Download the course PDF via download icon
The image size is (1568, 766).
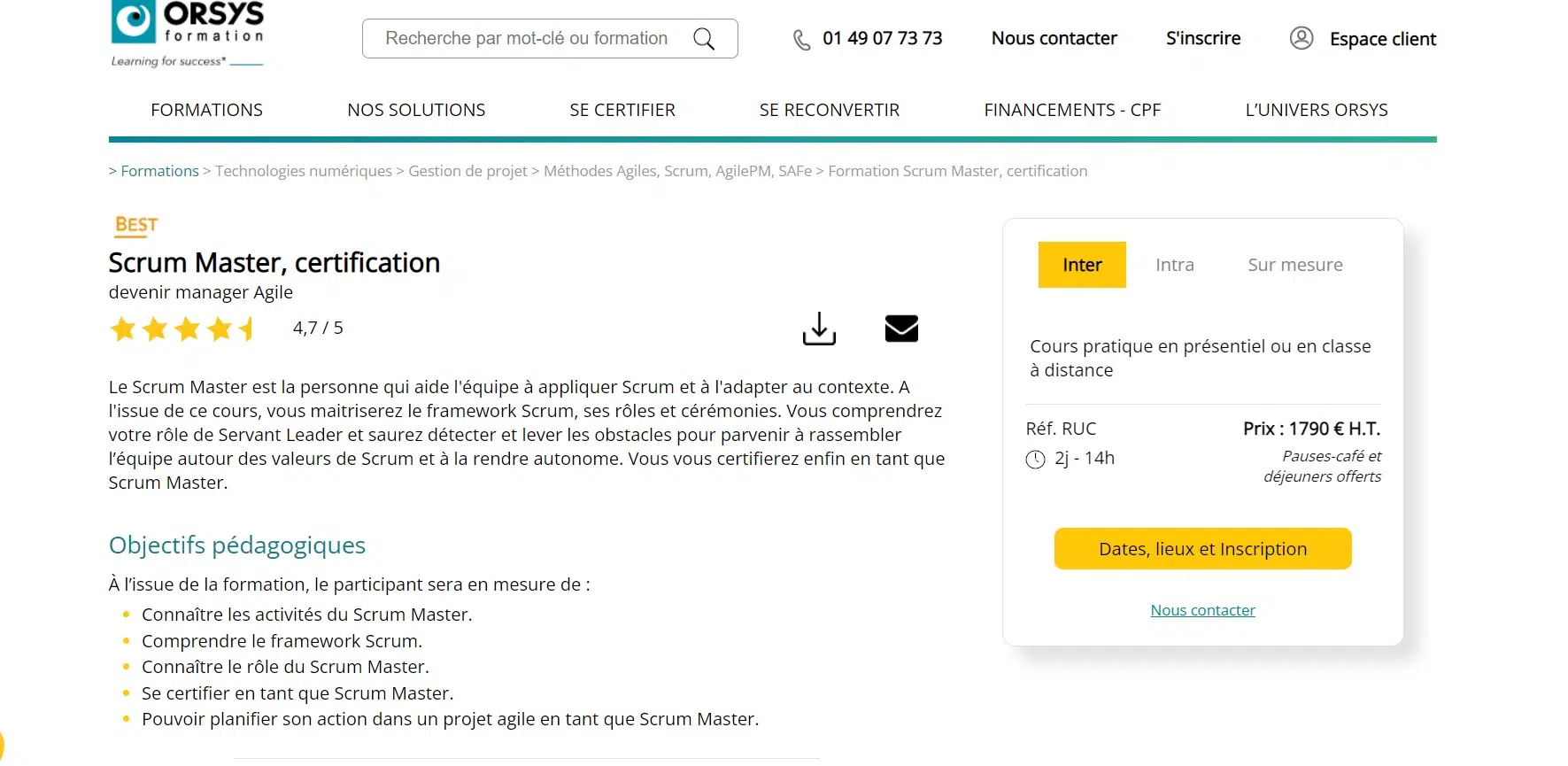[819, 329]
